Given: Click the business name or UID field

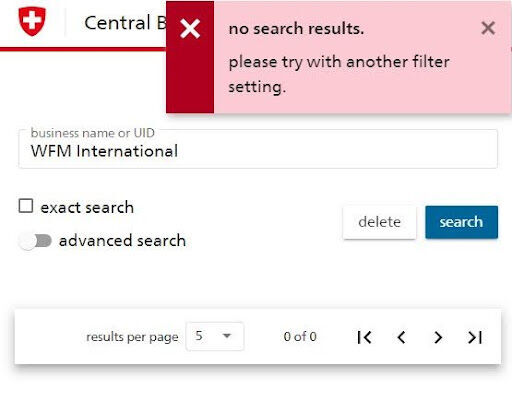Looking at the screenshot, I should 258,149.
